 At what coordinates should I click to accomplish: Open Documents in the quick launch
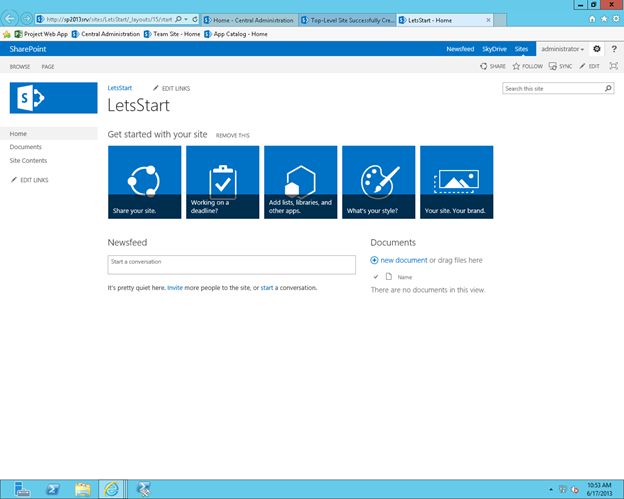click(x=25, y=147)
